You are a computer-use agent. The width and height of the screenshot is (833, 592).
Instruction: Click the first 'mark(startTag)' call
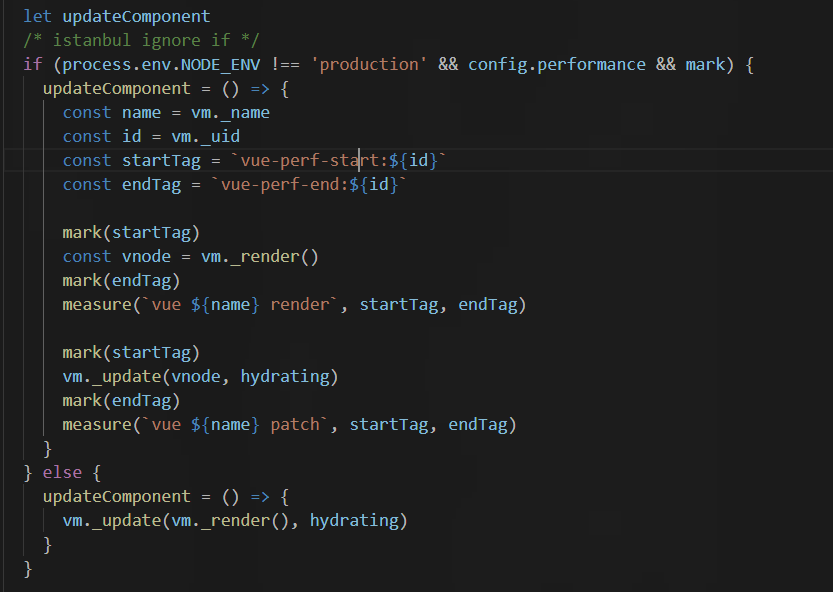131,233
